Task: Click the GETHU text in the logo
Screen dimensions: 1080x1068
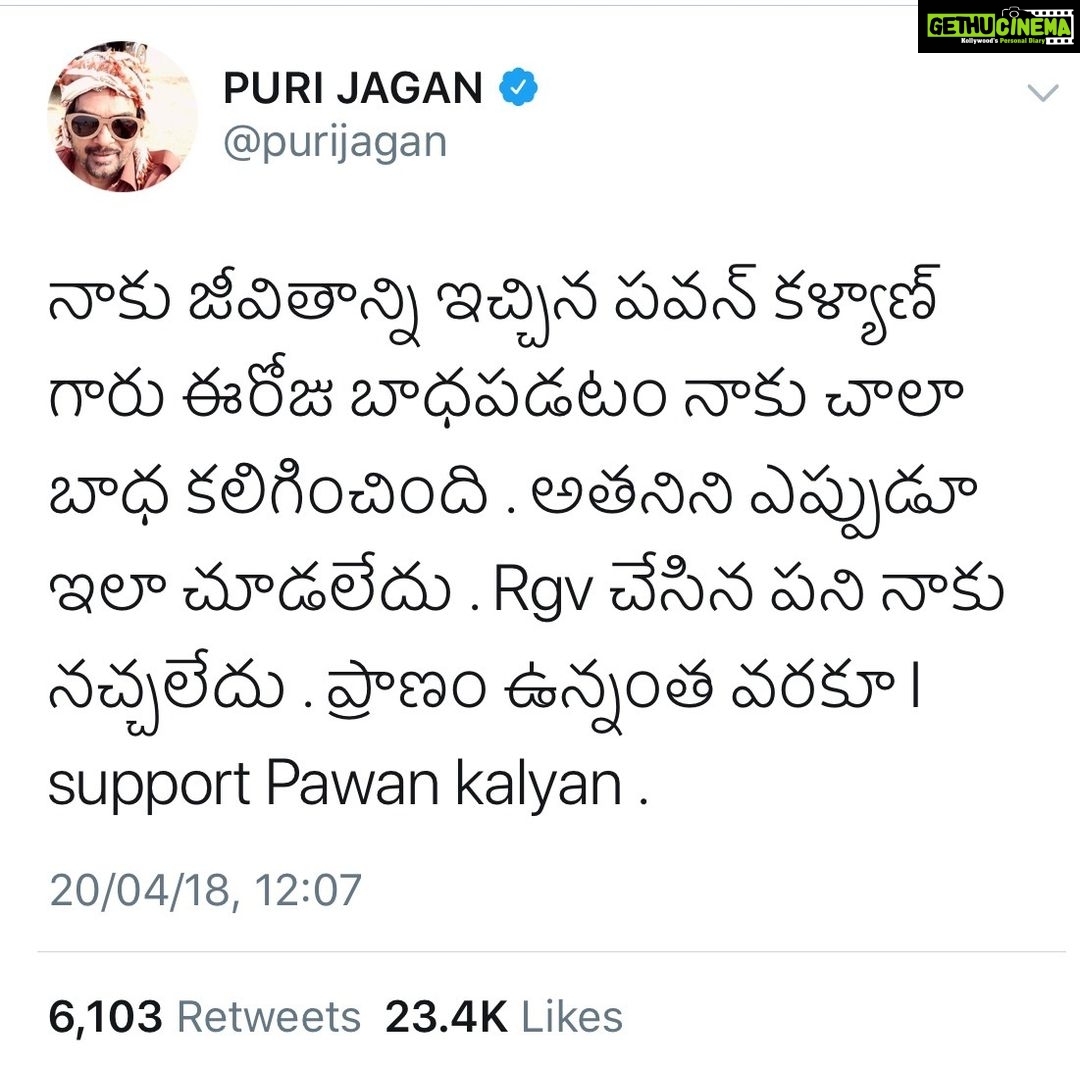Action: (961, 26)
